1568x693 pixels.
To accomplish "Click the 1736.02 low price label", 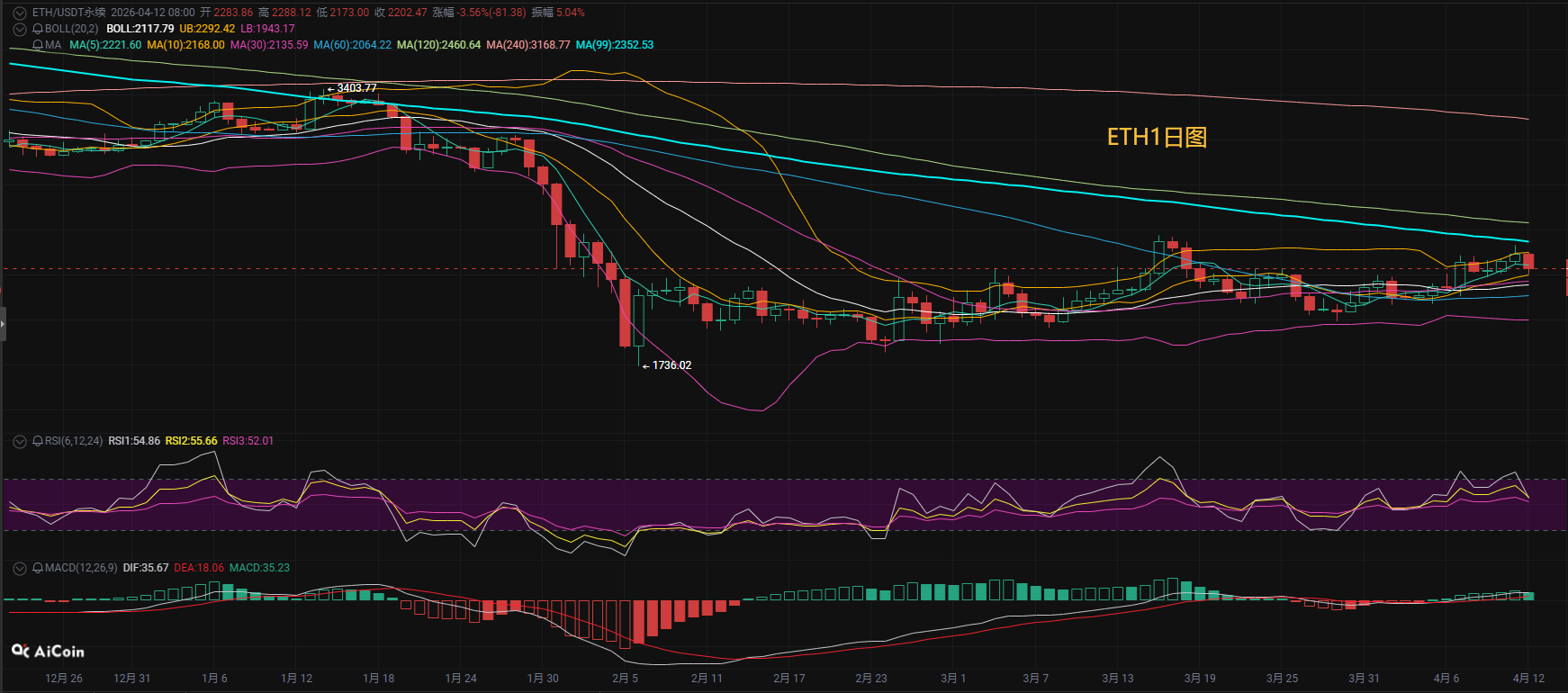I will pyautogui.click(x=671, y=365).
